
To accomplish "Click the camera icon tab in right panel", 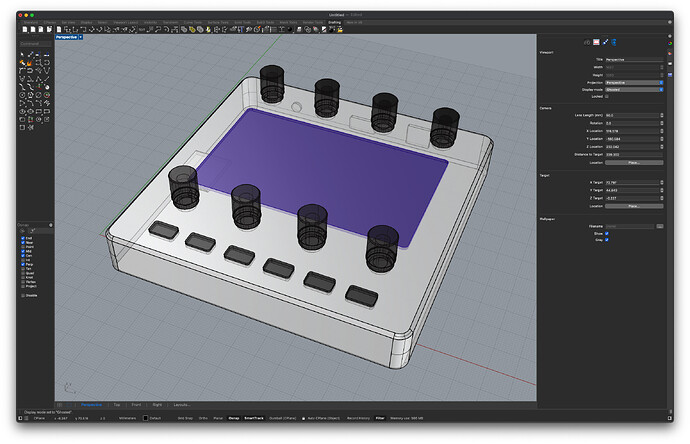I will [587, 43].
